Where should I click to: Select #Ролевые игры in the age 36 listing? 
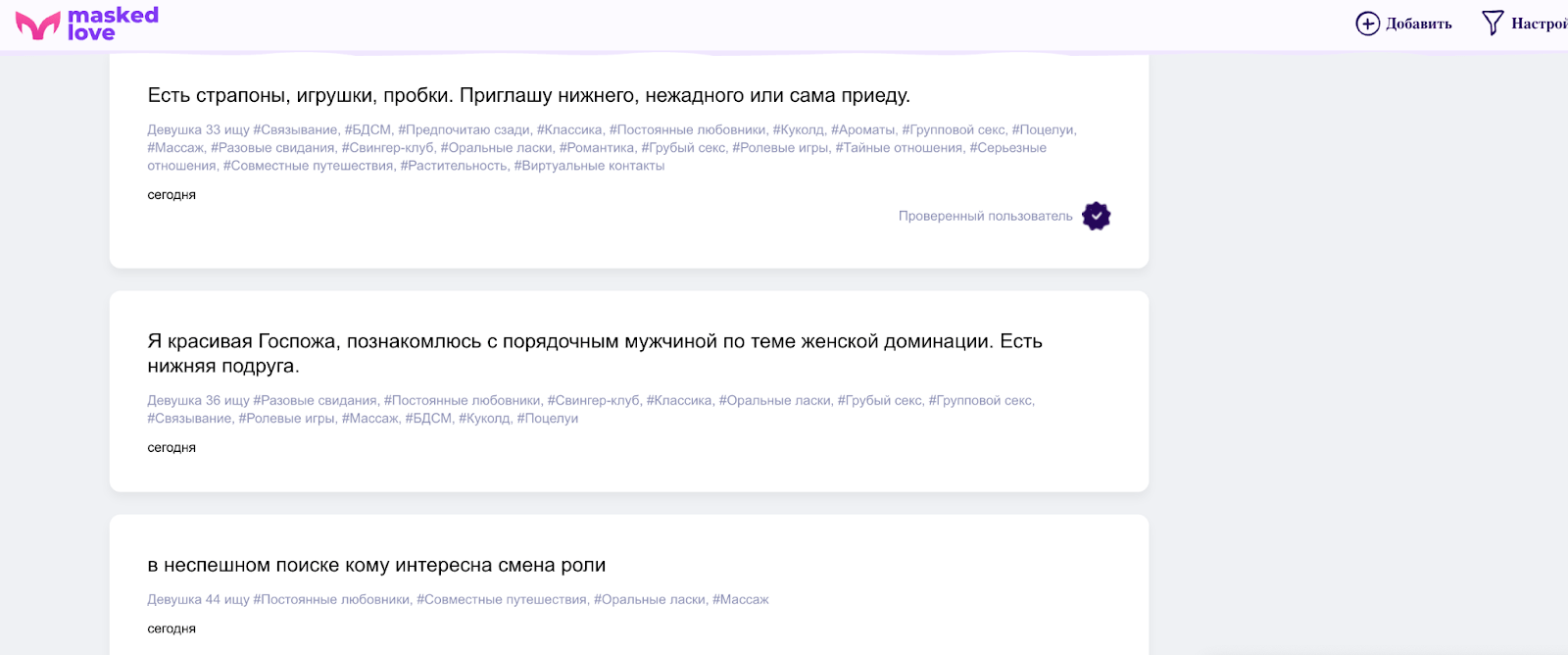click(286, 419)
